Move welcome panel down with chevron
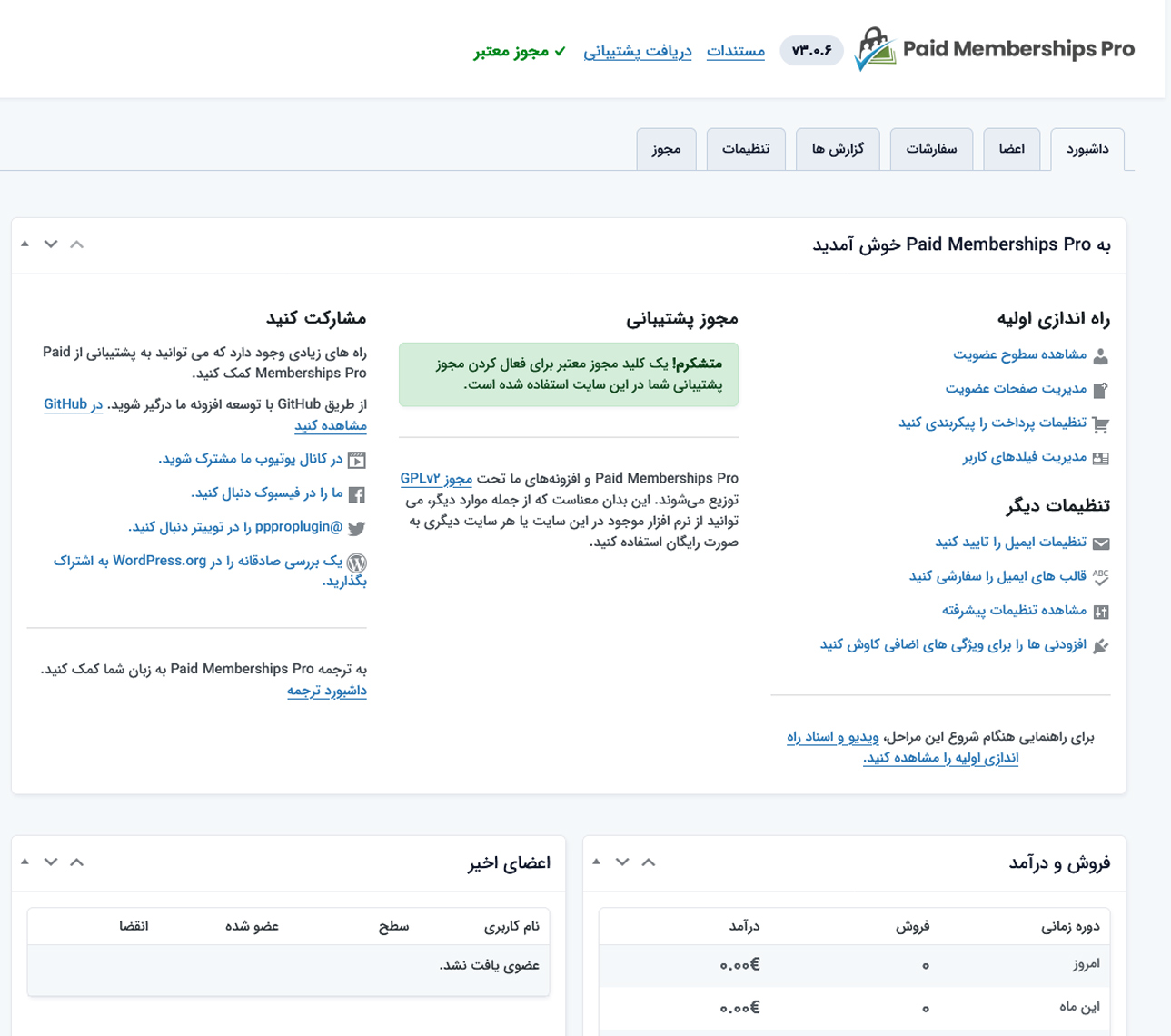The width and height of the screenshot is (1171, 1036). 51,244
